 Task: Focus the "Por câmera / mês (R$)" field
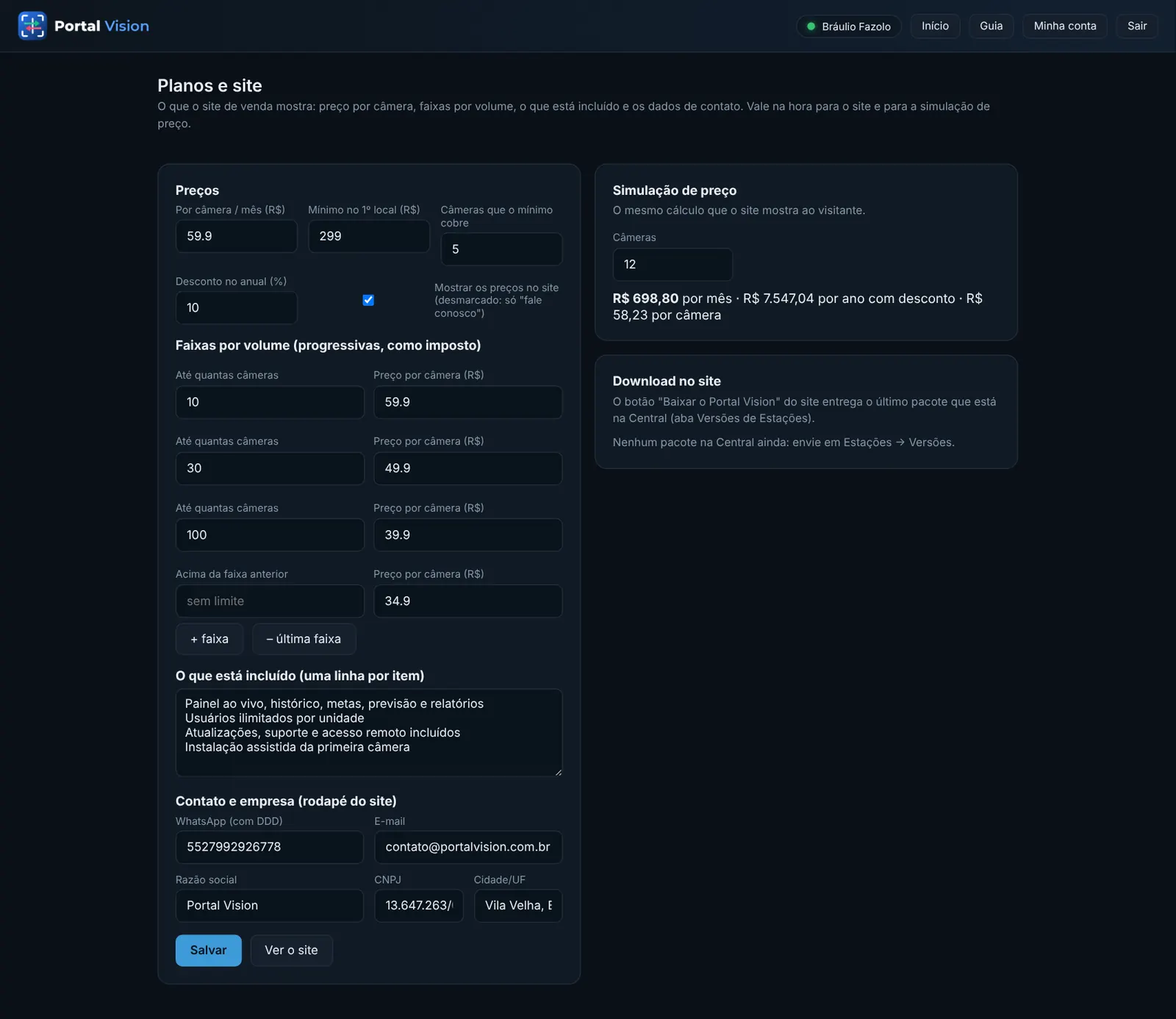[x=237, y=236]
